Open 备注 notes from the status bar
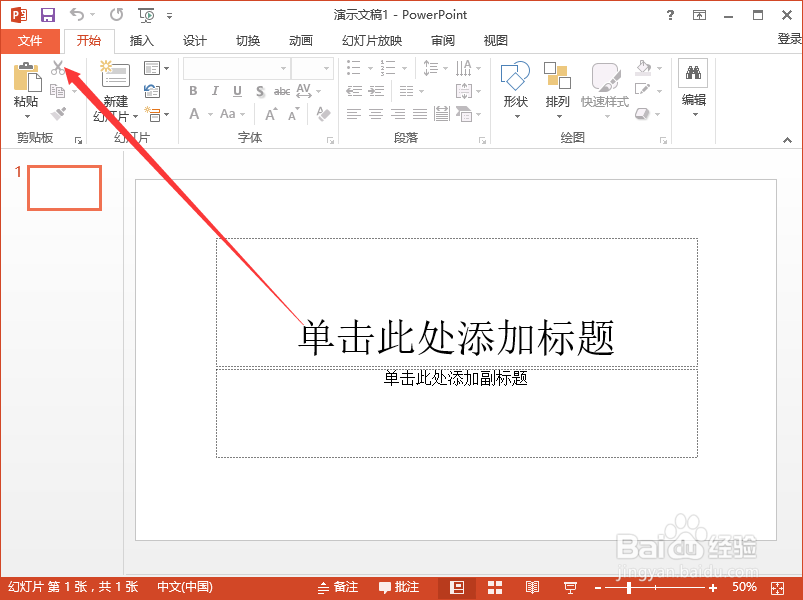 (x=339, y=587)
